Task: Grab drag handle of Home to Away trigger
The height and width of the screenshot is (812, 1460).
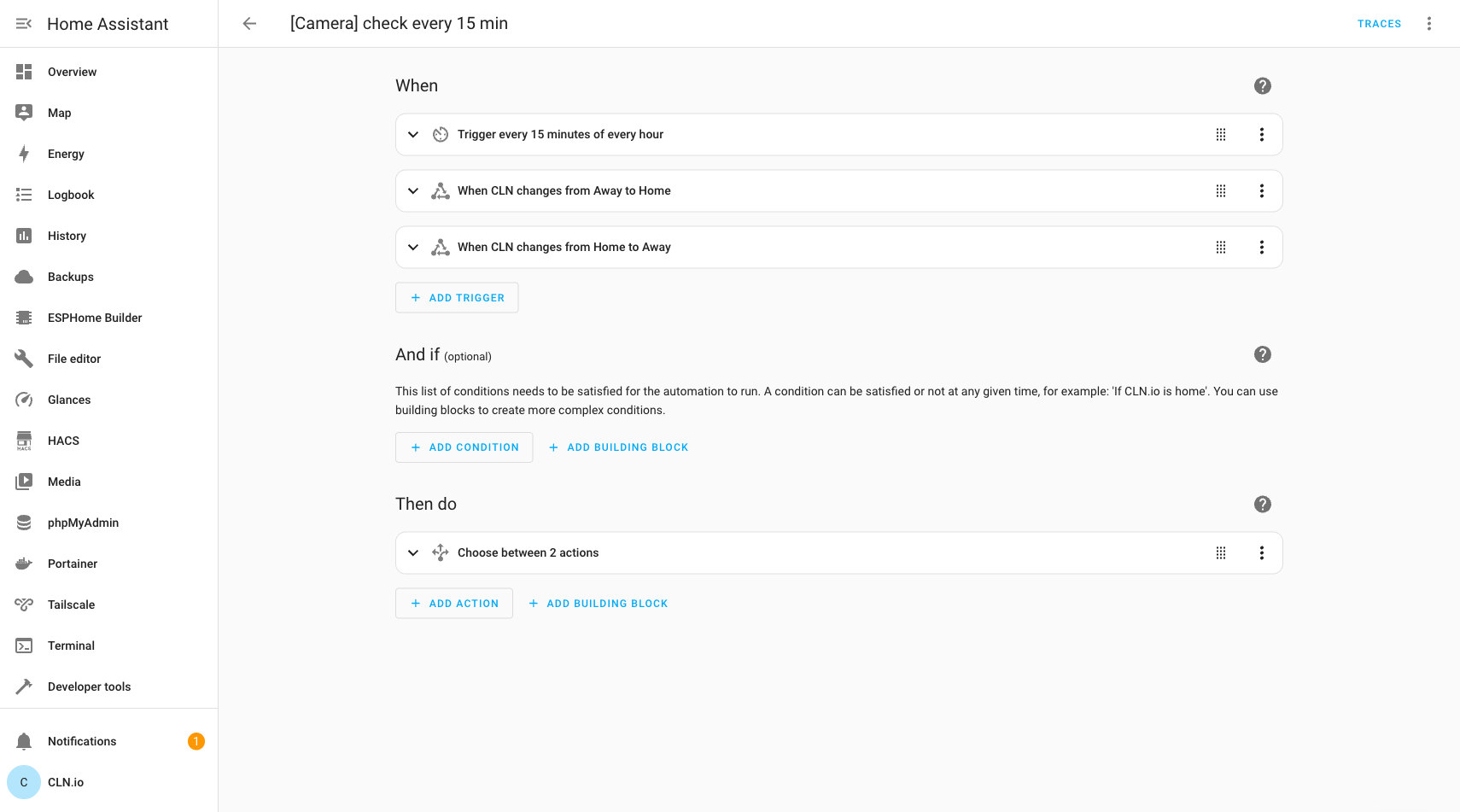Action: pos(1221,248)
